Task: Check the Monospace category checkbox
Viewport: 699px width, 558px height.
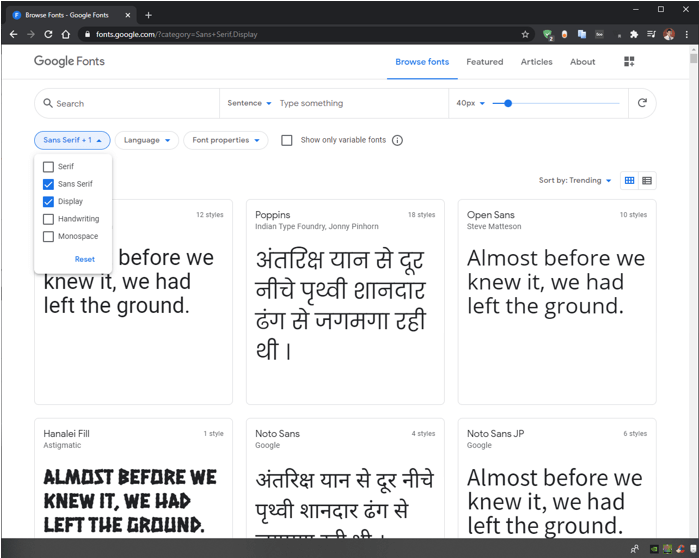Action: click(48, 236)
